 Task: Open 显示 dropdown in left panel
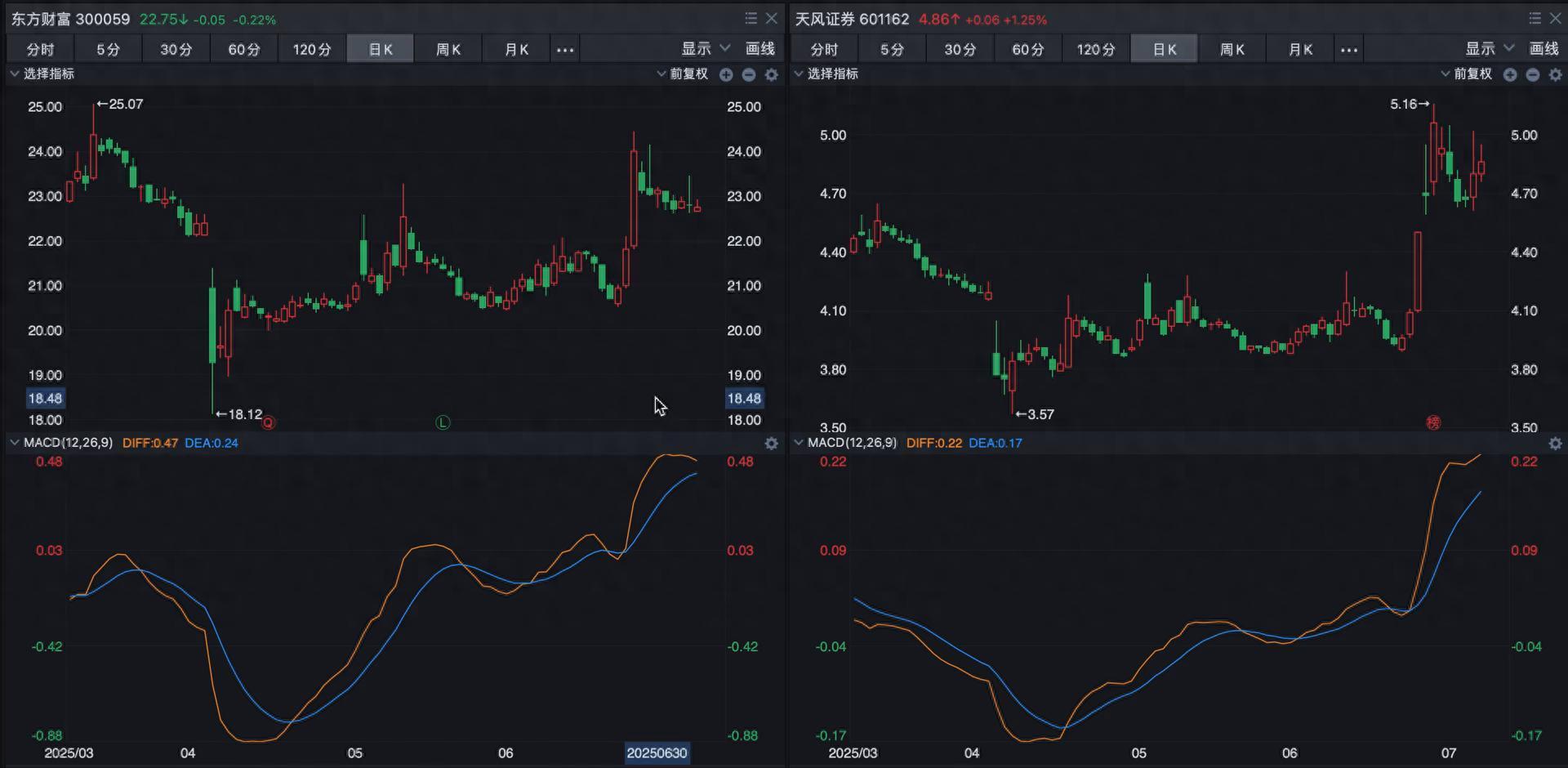click(705, 48)
